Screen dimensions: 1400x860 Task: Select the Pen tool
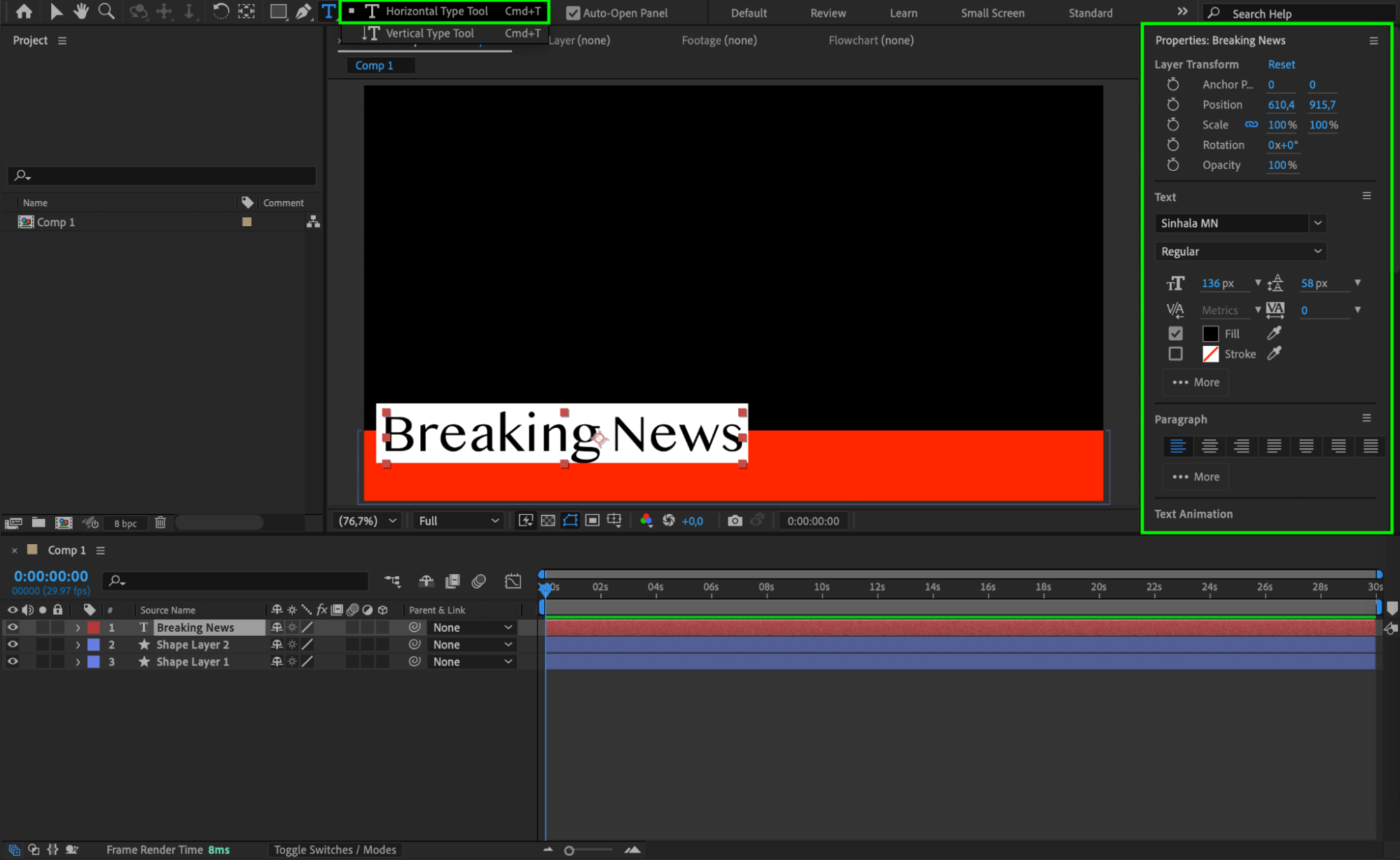pyautogui.click(x=303, y=11)
